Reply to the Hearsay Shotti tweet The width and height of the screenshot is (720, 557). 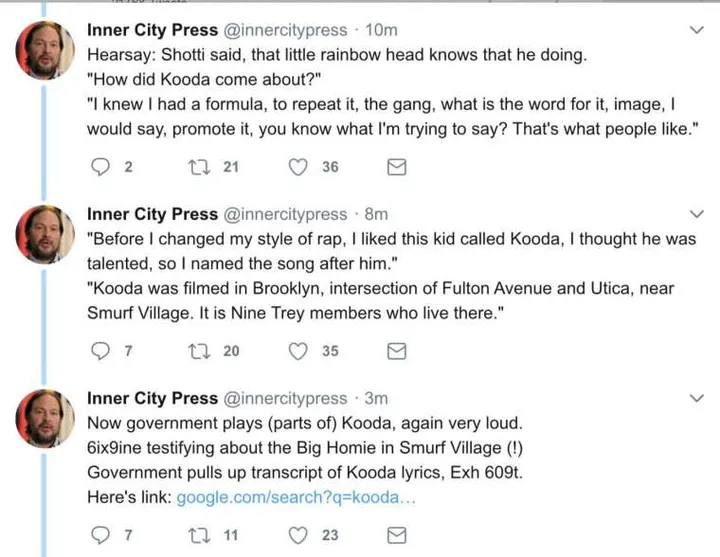(99, 168)
